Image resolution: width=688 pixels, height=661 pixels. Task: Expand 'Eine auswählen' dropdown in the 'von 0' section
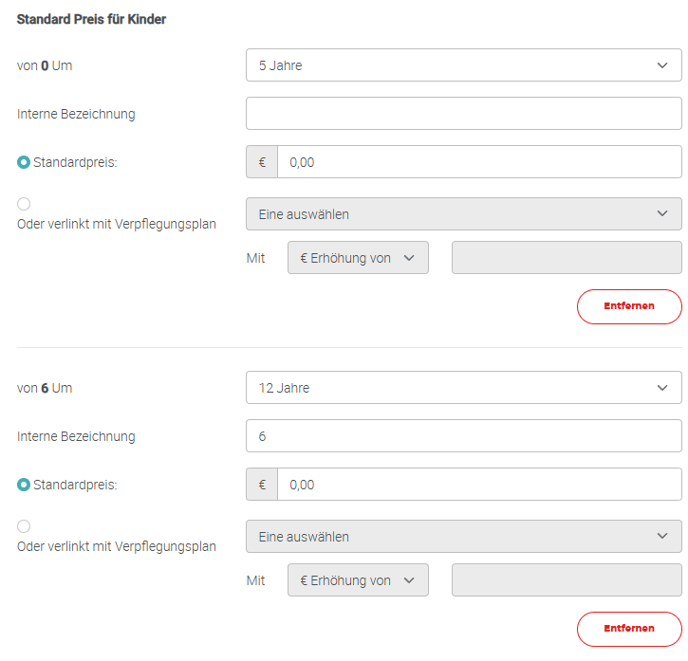coord(463,214)
